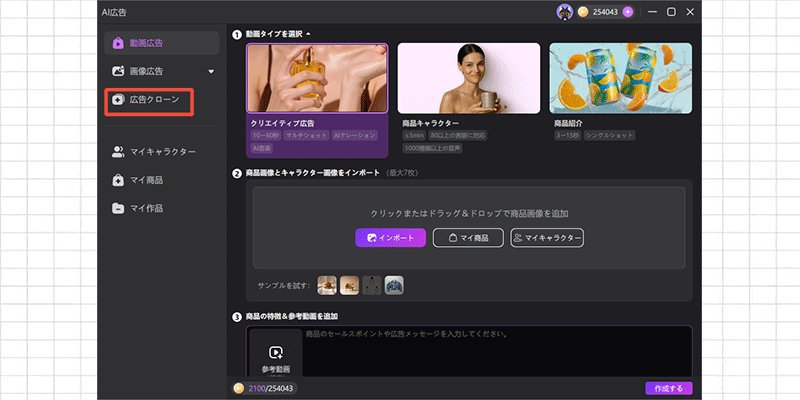Add credits with the purple plus icon
Viewport: 800px width, 400px height.
(x=628, y=12)
